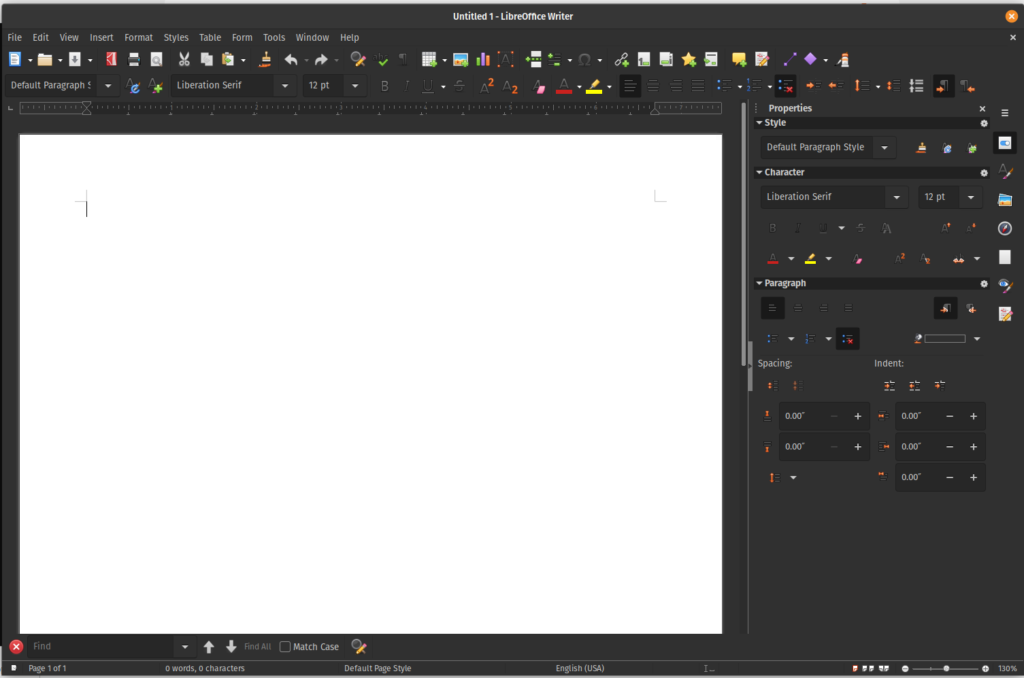
Task: Insert a bookmark with the star icon
Action: click(x=688, y=59)
